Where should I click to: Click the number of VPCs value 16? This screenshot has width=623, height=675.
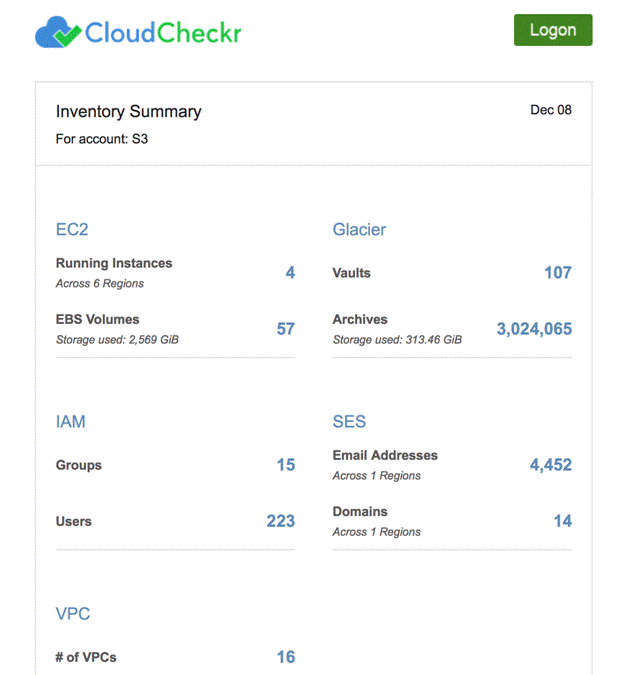click(286, 657)
